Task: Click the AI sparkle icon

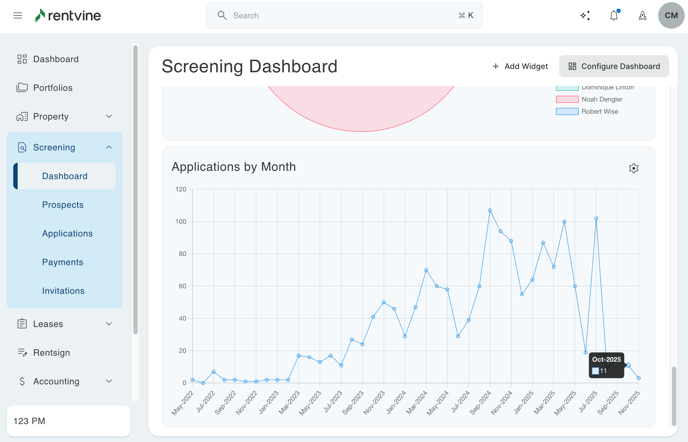Action: (x=585, y=16)
